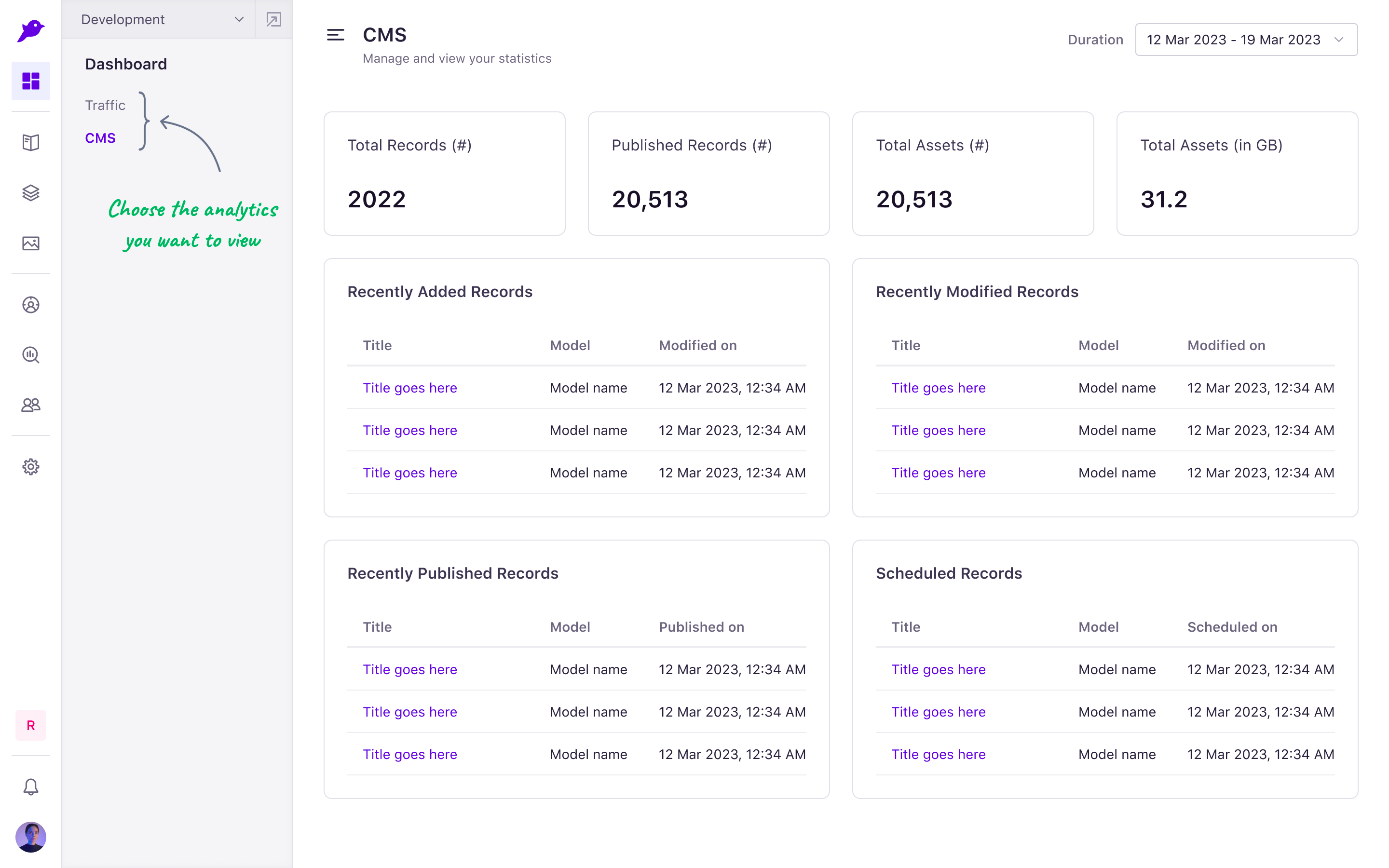Click the Dashboard heading in side panel
Image resolution: width=1389 pixels, height=868 pixels.
pos(126,64)
